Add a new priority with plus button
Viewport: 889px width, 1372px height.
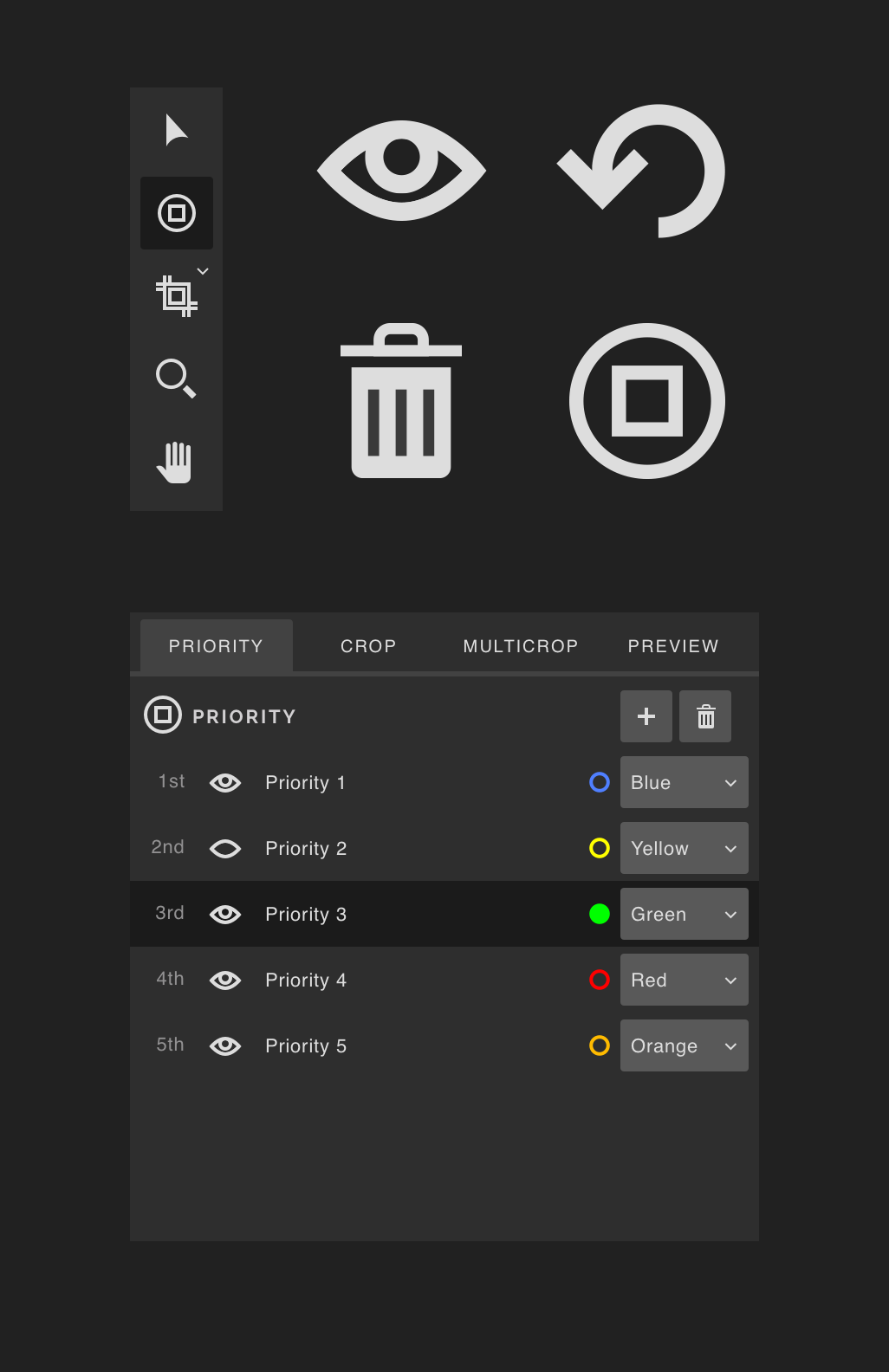coord(646,716)
